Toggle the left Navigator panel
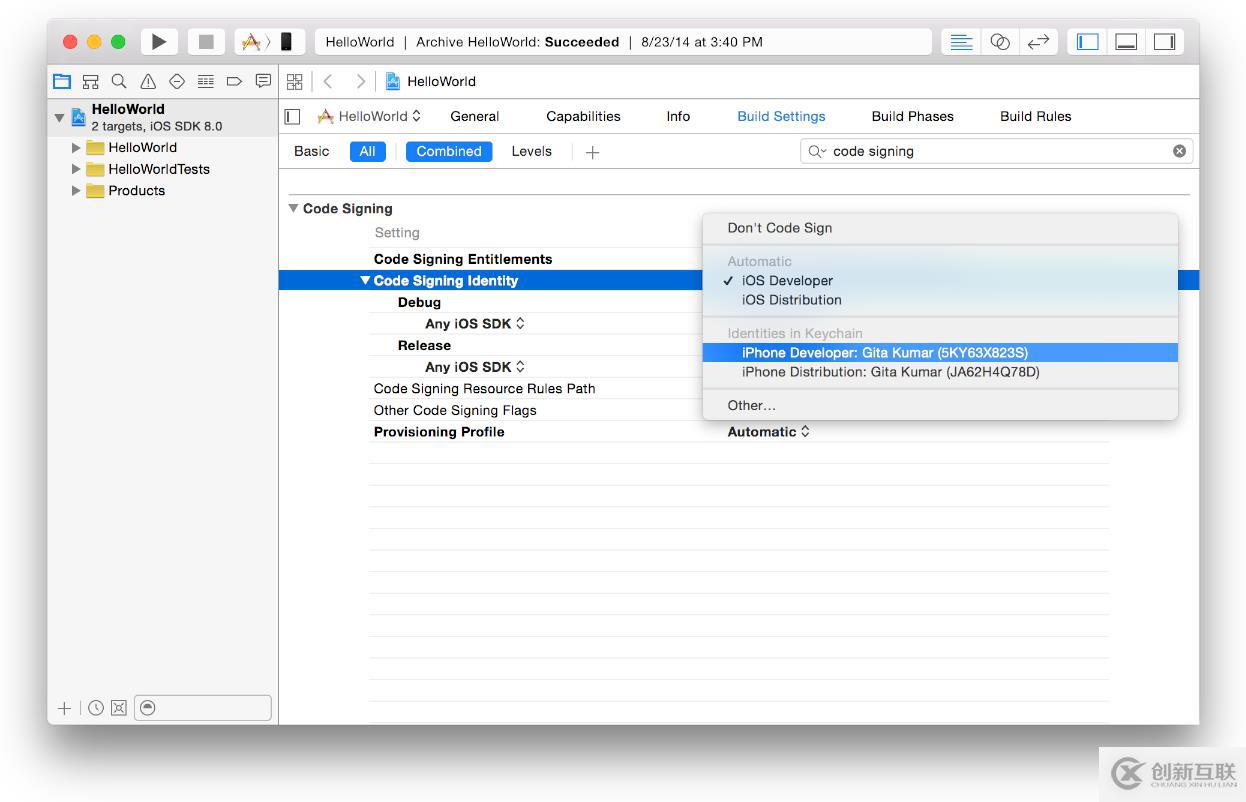The image size is (1246, 802). pos(1088,42)
